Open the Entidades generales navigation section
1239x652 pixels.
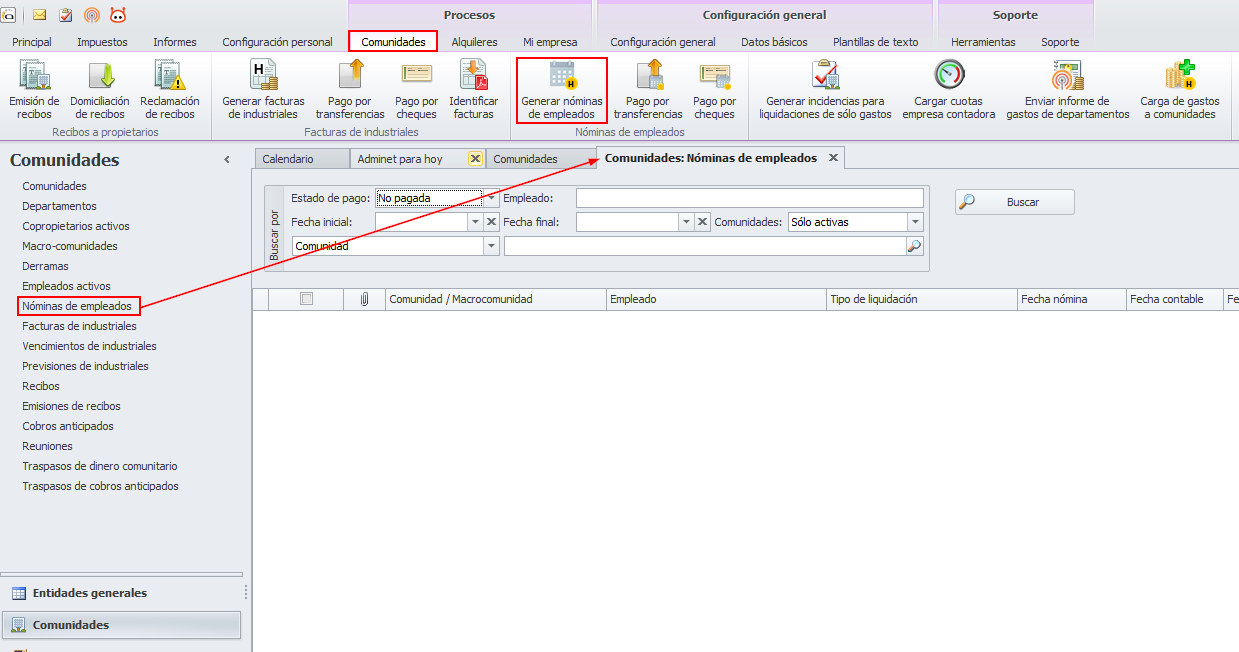[121, 593]
